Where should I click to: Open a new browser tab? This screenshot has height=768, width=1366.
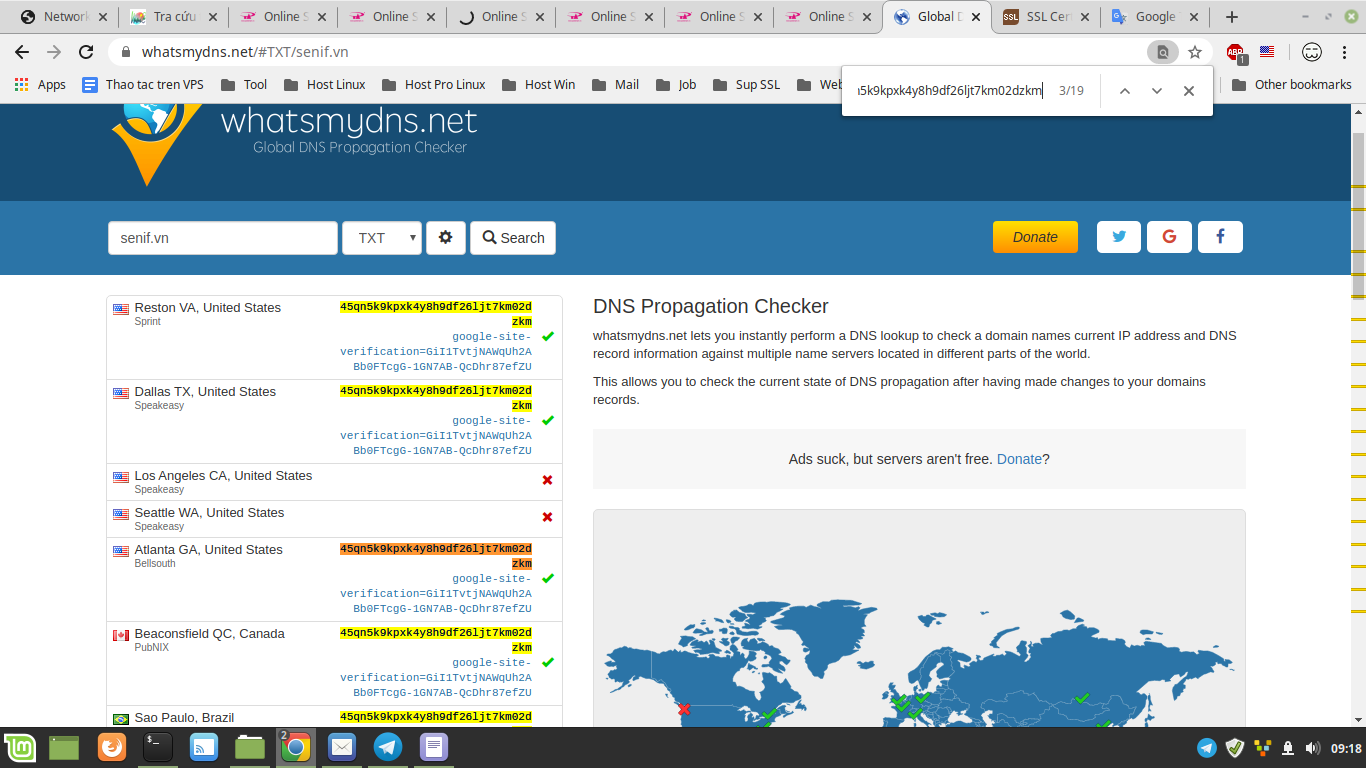[1232, 16]
